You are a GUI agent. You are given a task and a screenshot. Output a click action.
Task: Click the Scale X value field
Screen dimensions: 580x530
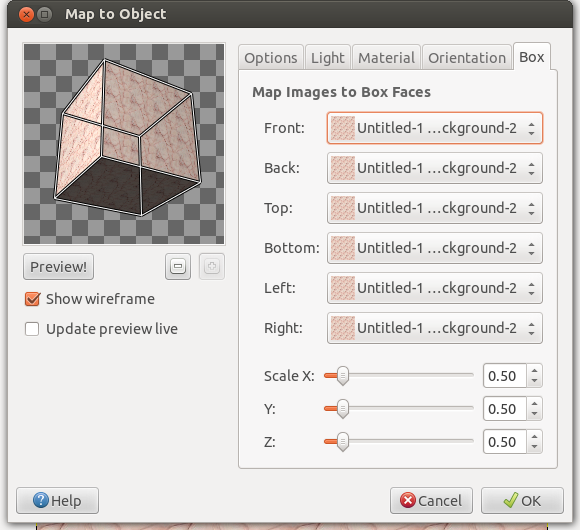[x=505, y=376]
